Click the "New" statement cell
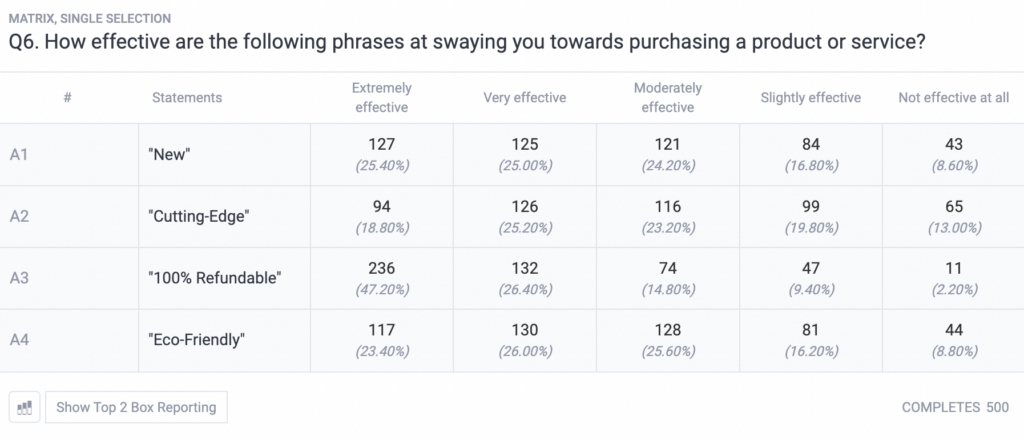This screenshot has width=1024, height=440. tap(224, 155)
